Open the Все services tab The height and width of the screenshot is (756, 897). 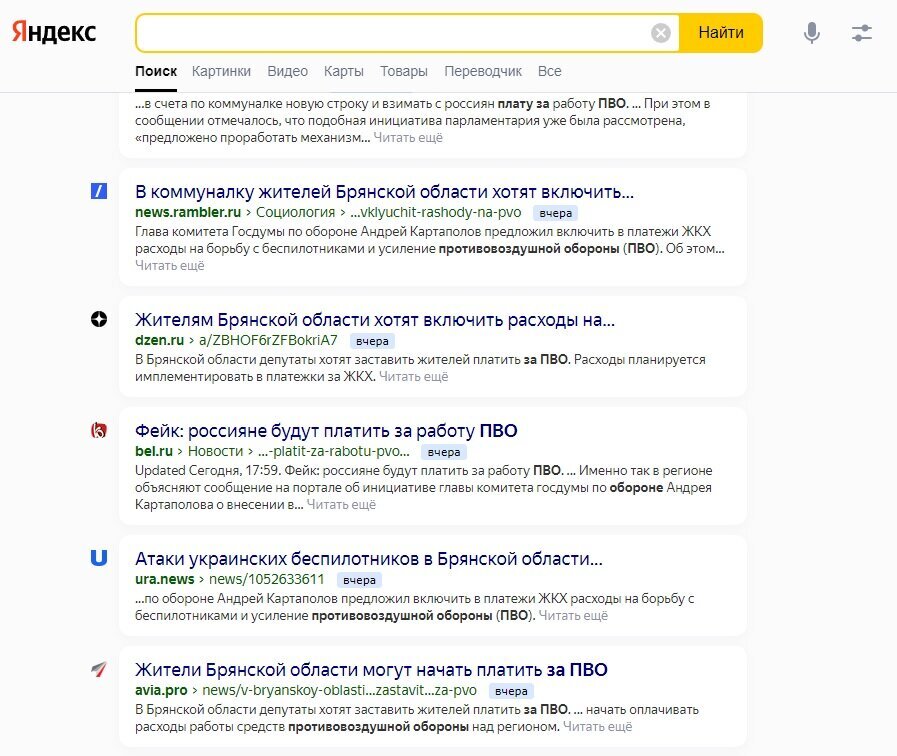click(x=549, y=71)
